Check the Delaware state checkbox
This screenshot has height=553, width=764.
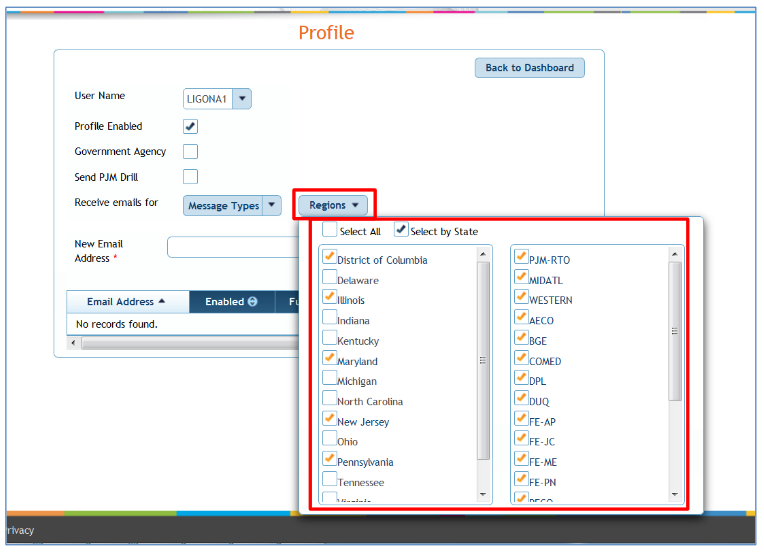[329, 278]
